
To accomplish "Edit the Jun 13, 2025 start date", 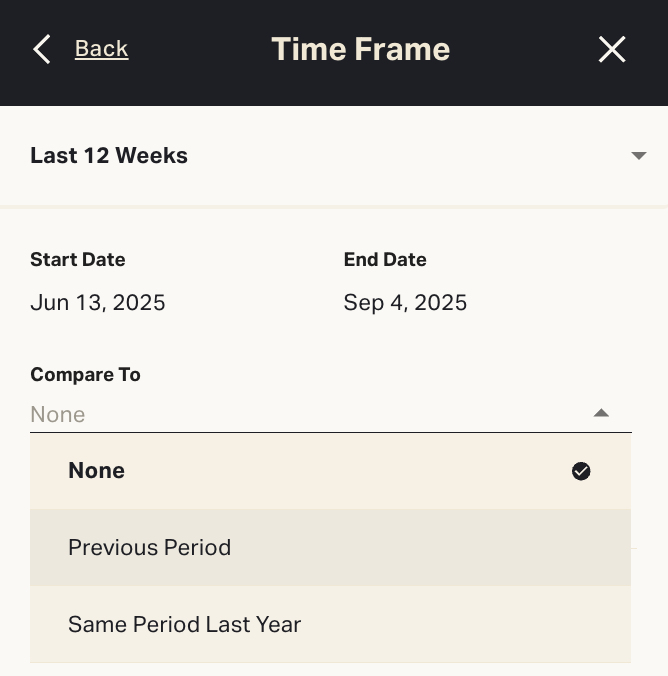I will click(x=98, y=302).
